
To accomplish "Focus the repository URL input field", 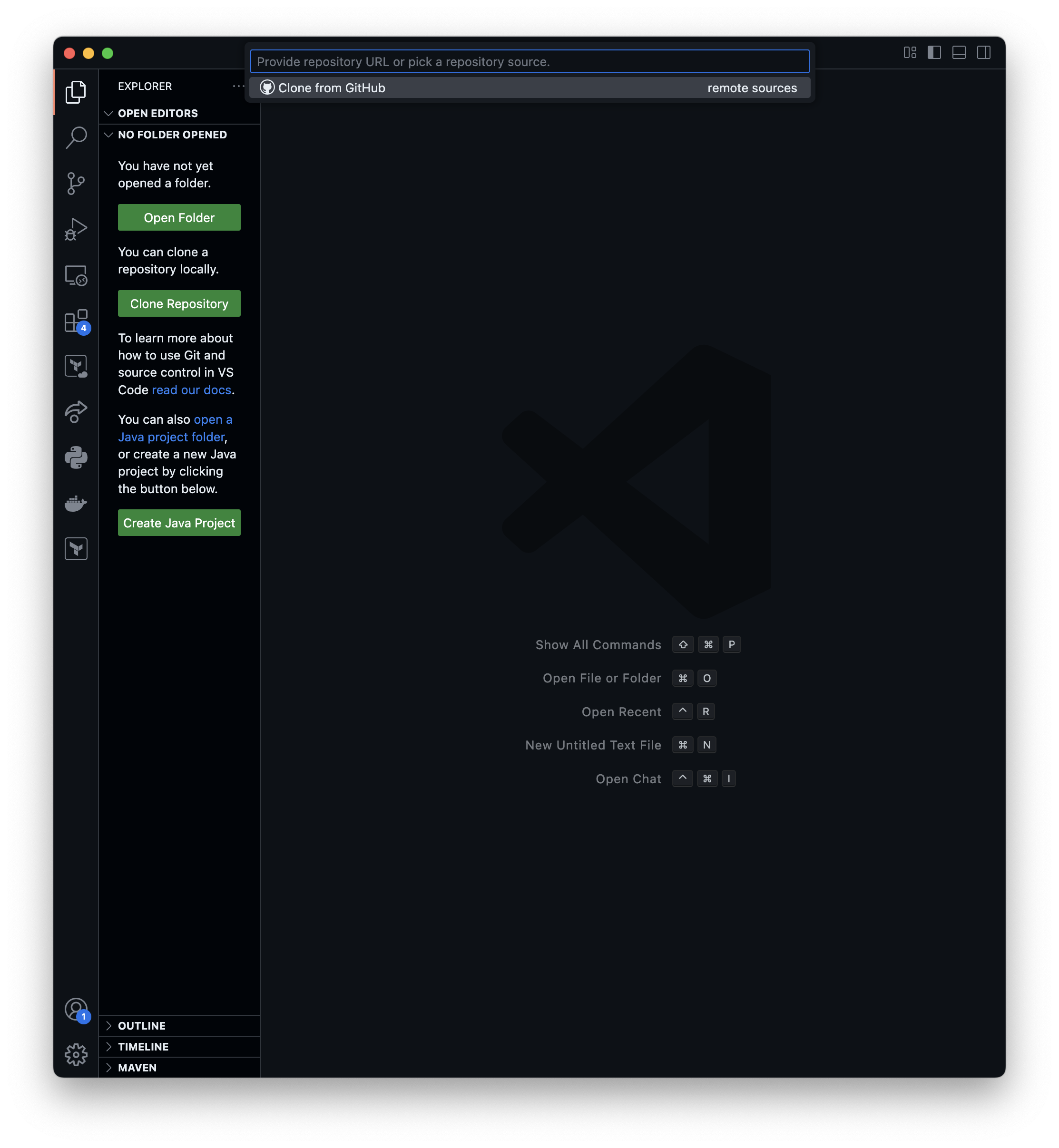I will [x=529, y=62].
